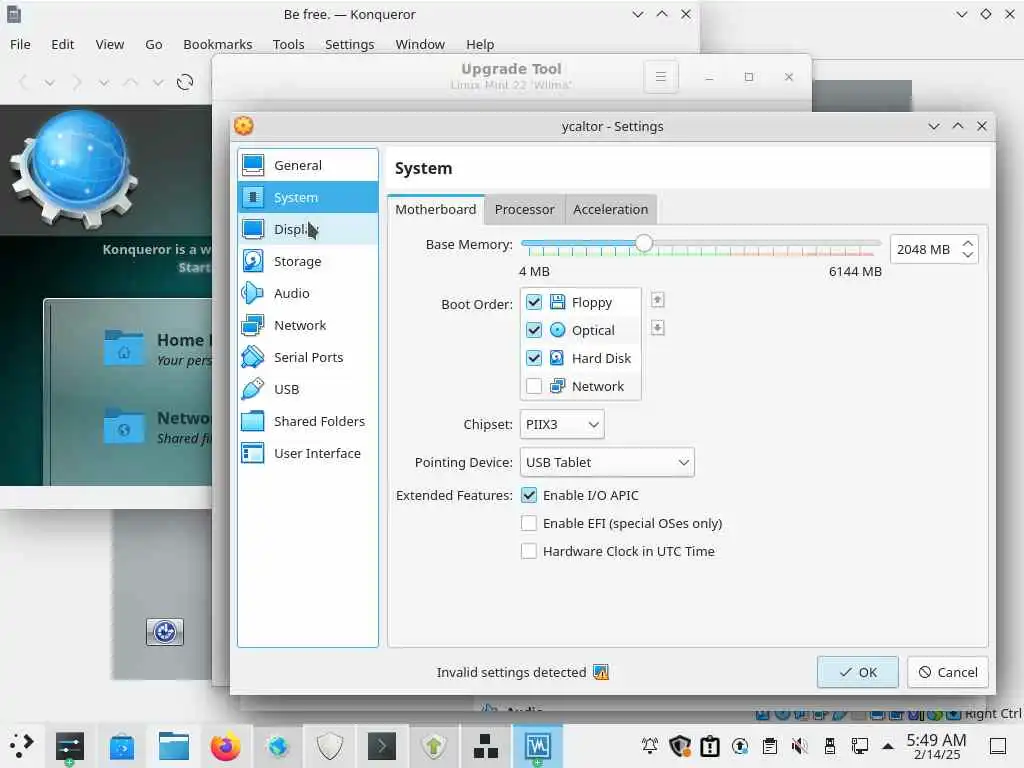Uncheck the Floppy boot device
The width and height of the screenshot is (1024, 768).
(534, 302)
